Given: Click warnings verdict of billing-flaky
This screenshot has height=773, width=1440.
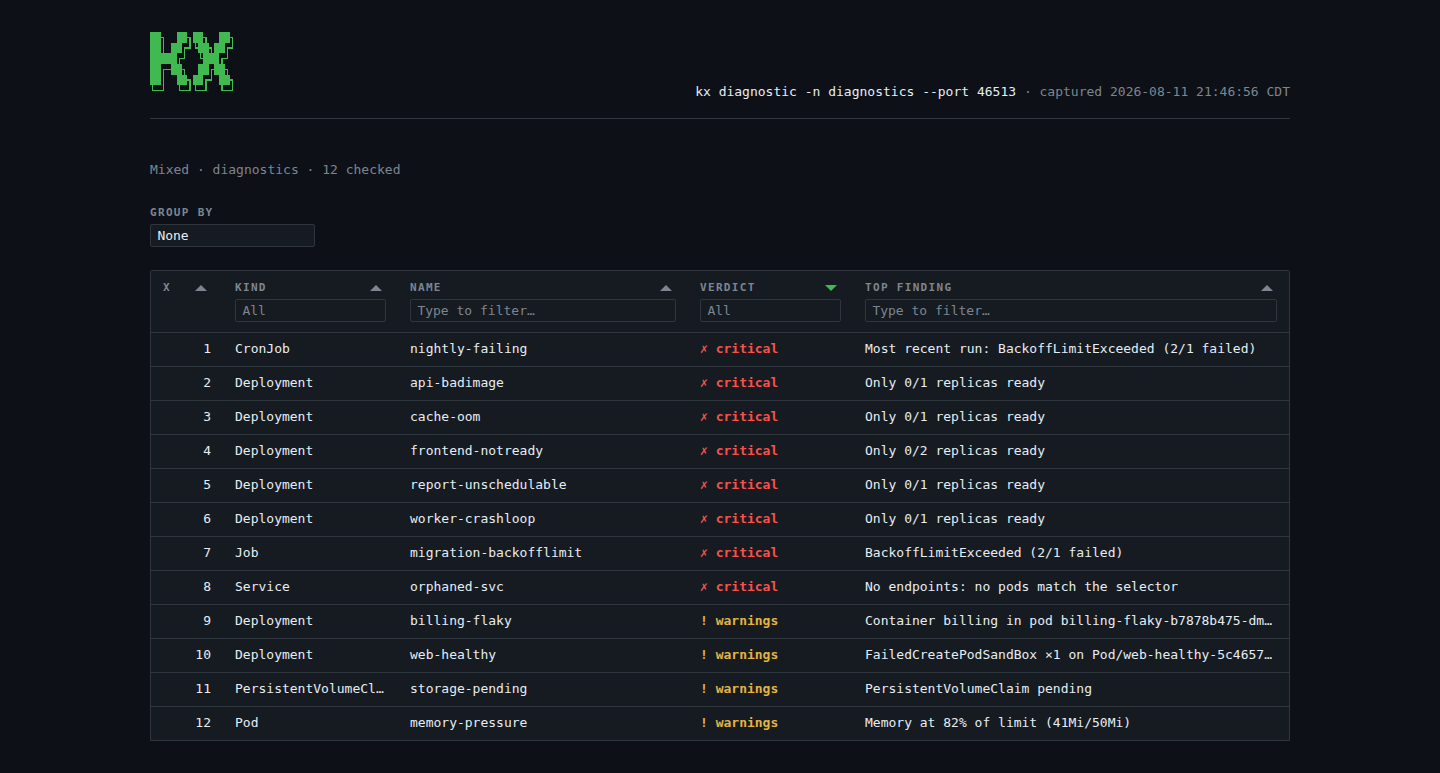Looking at the screenshot, I should (x=739, y=621).
